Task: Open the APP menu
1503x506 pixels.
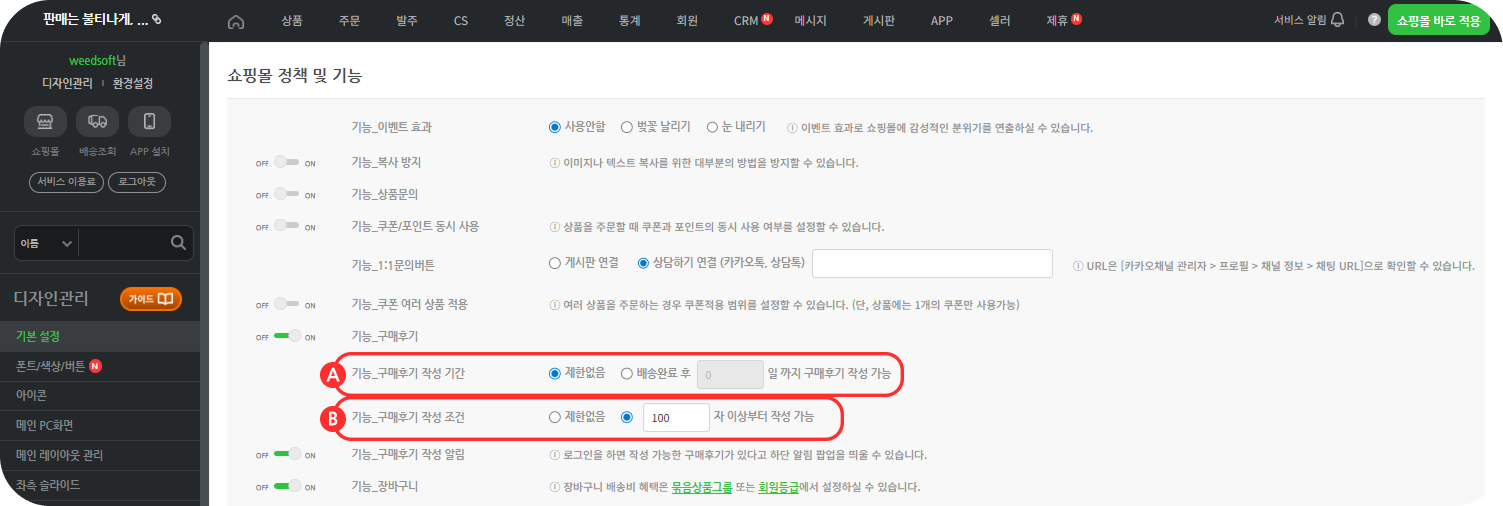Action: [x=941, y=21]
